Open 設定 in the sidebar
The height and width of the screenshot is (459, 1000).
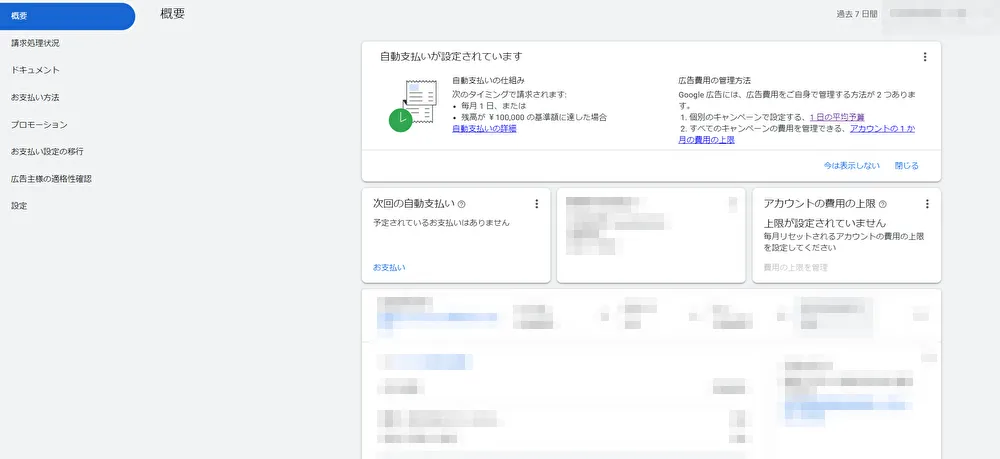[19, 206]
